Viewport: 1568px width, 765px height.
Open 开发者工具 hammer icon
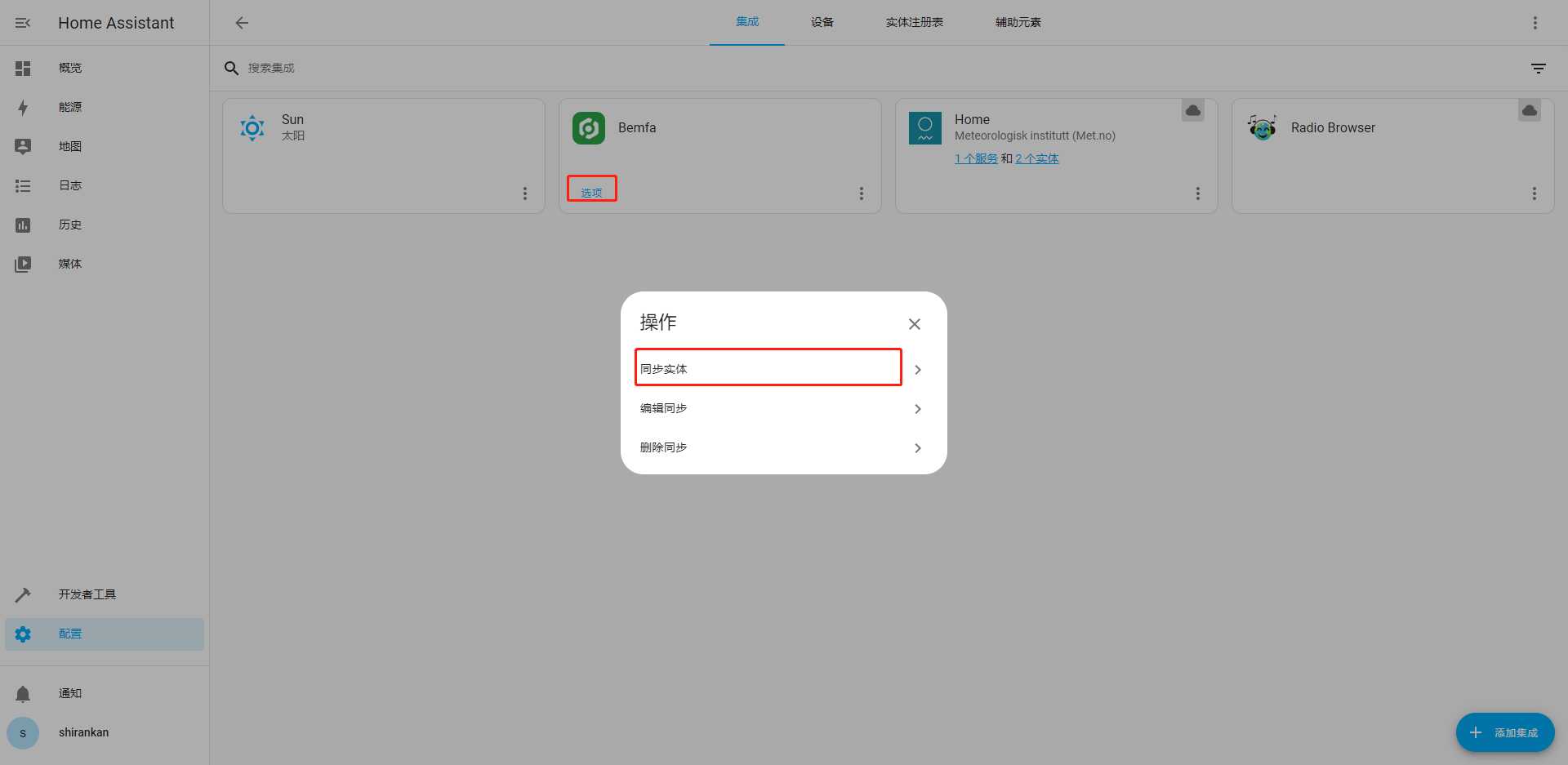pyautogui.click(x=23, y=595)
